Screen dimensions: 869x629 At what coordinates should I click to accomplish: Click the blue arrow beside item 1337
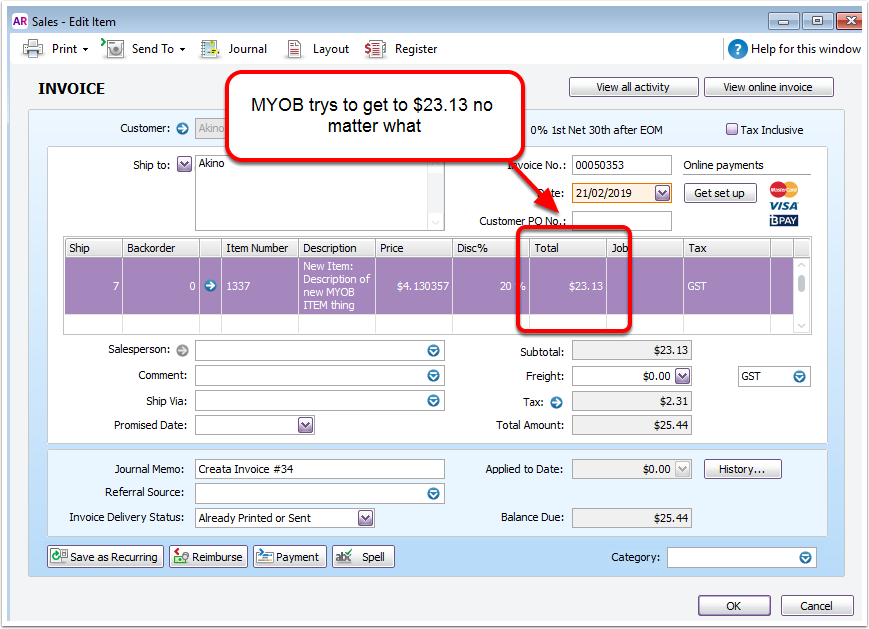211,286
